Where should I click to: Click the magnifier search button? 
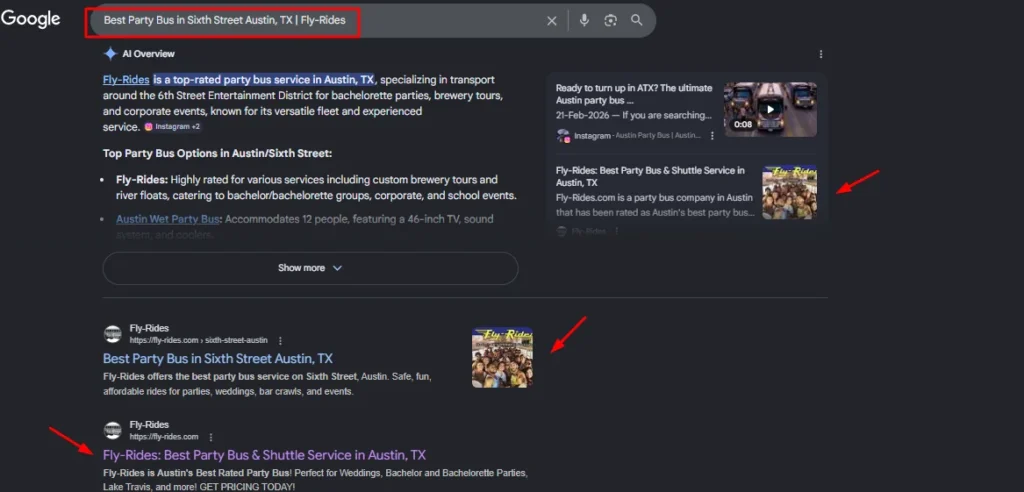click(x=637, y=20)
